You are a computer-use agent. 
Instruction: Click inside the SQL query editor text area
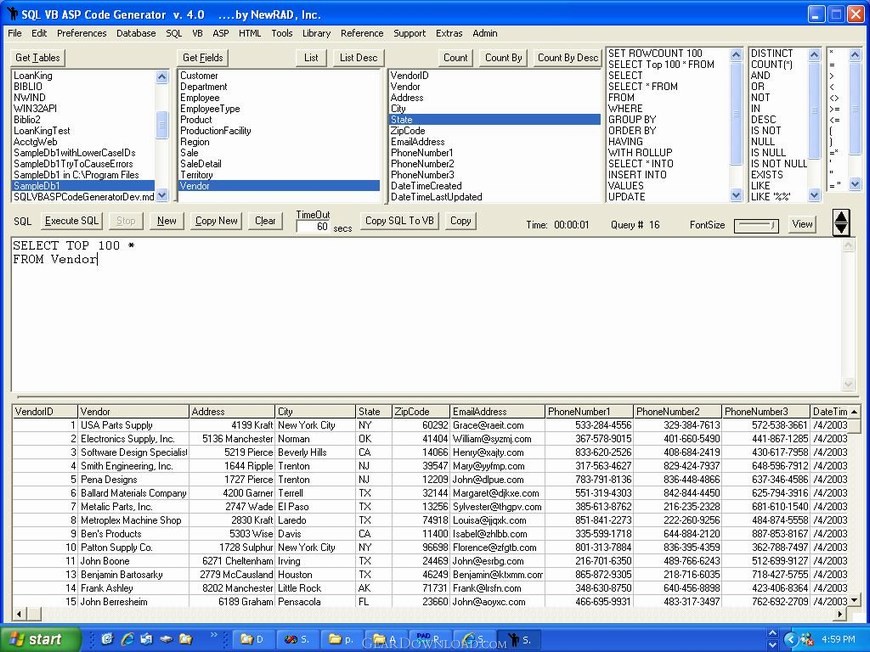[427, 315]
